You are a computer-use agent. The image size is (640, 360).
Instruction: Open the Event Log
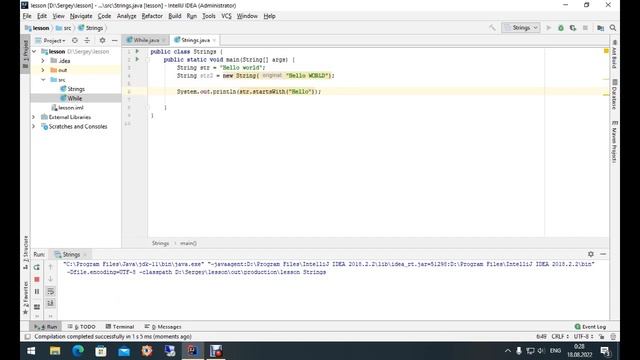590,327
